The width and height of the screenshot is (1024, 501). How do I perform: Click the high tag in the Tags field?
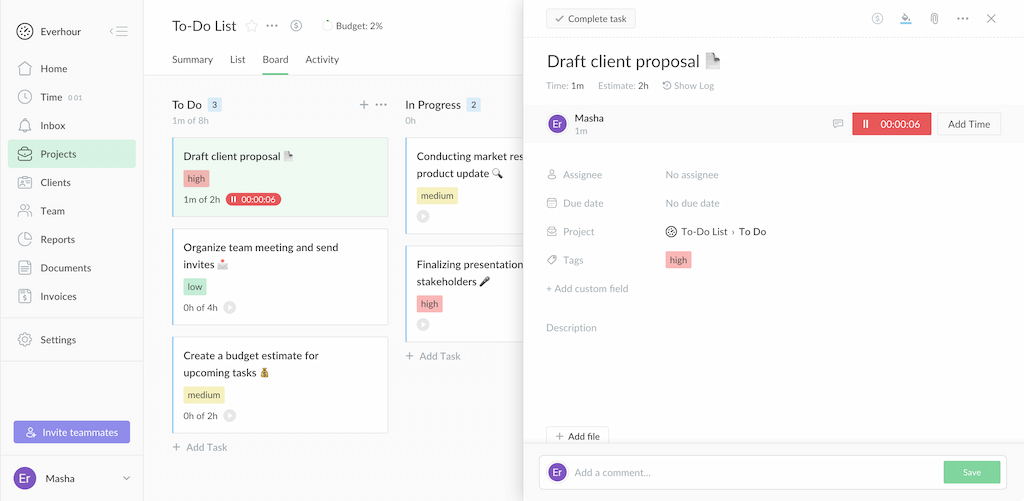tap(679, 260)
